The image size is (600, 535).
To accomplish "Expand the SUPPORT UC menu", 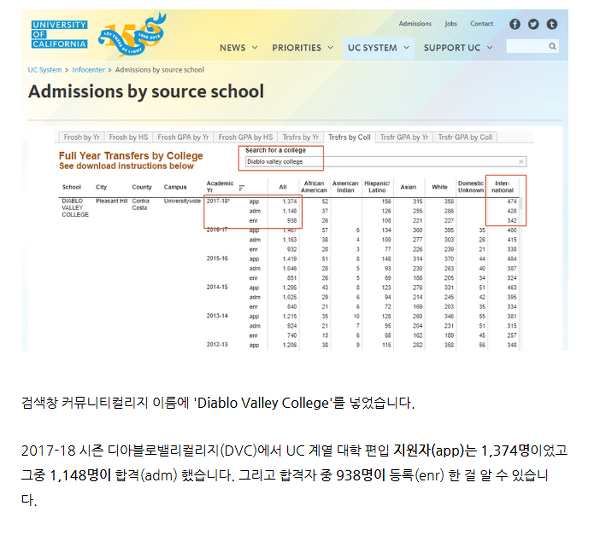I will (x=458, y=48).
